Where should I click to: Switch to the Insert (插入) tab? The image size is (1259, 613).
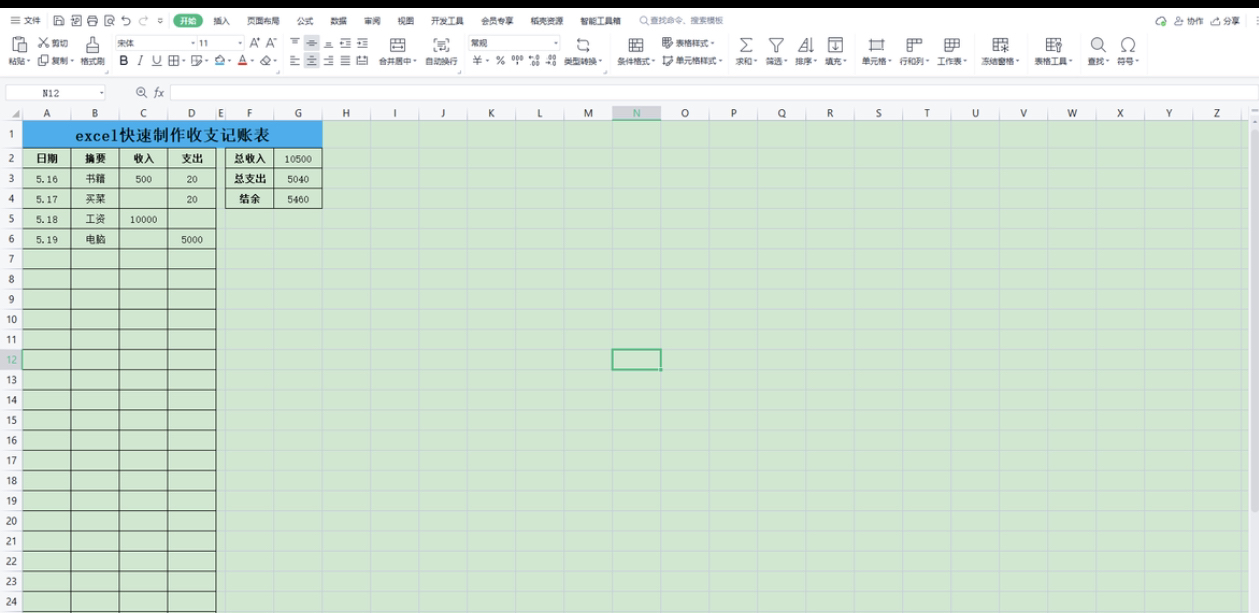[221, 21]
